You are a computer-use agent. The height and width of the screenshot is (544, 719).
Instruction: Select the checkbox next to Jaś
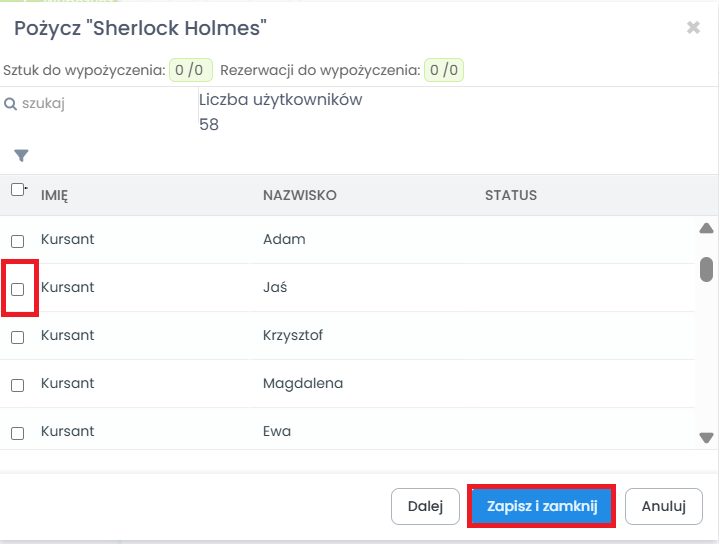17,289
